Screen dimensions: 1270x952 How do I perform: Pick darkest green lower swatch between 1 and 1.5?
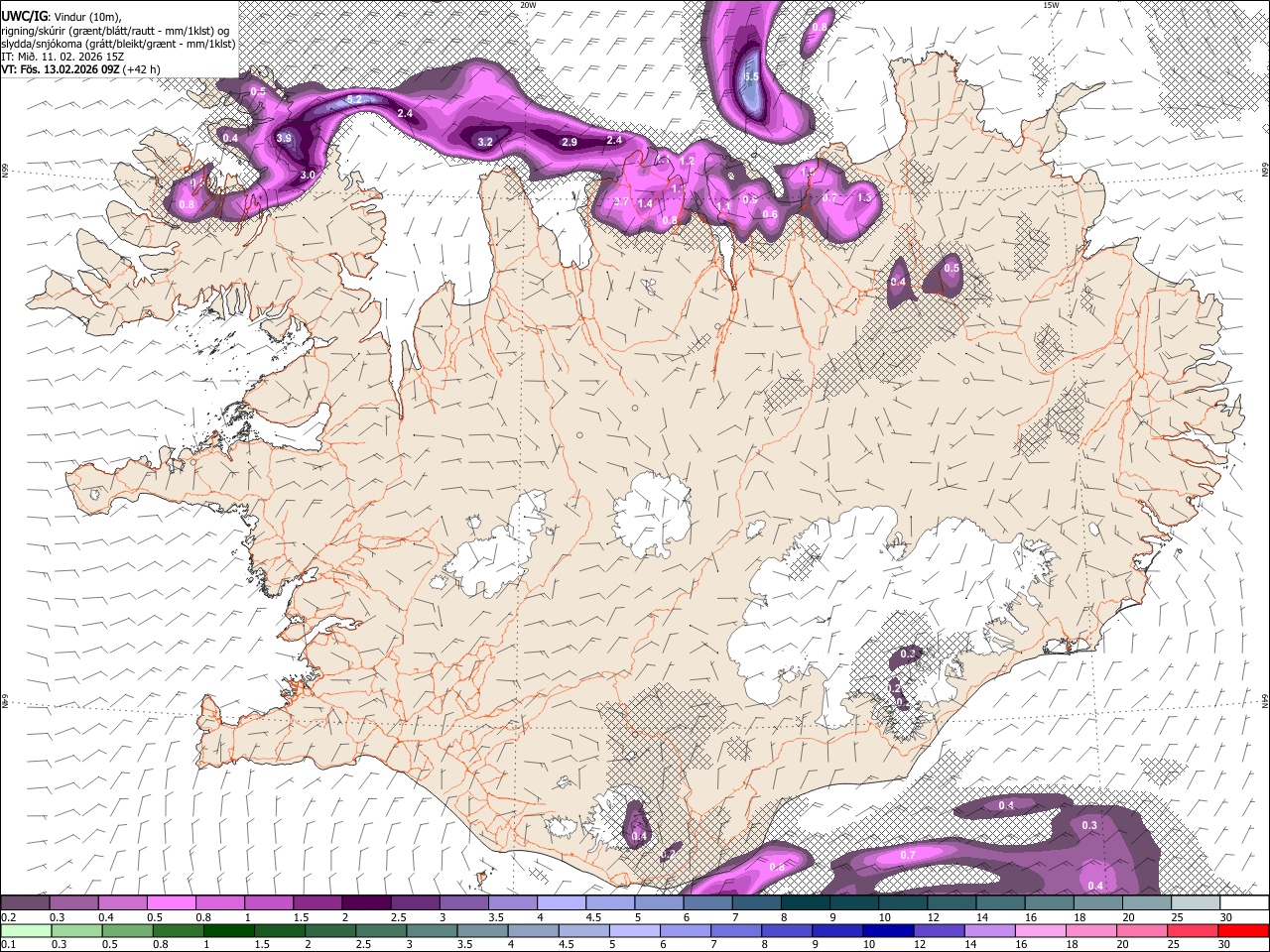tap(228, 930)
